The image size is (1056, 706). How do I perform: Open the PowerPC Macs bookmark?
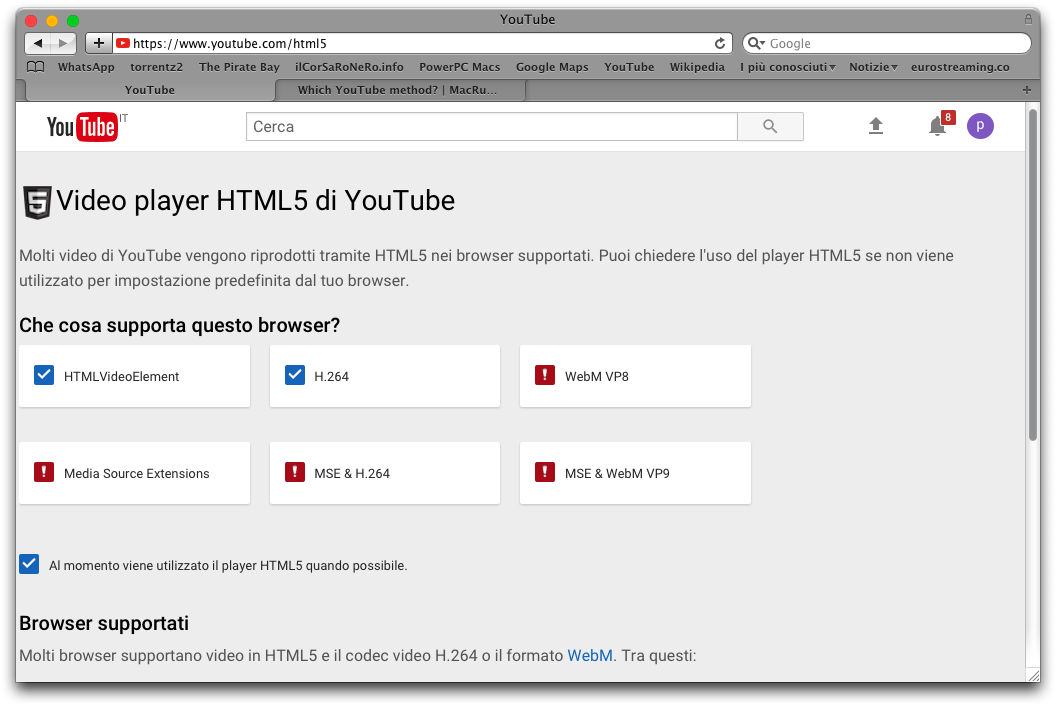point(459,67)
